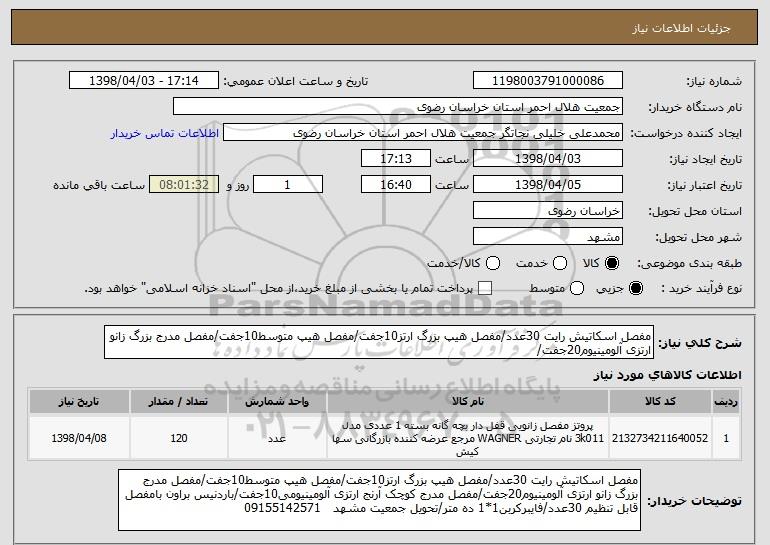Open the اطلاعات تماس خریدار link
The width and height of the screenshot is (770, 545).
[x=165, y=133]
